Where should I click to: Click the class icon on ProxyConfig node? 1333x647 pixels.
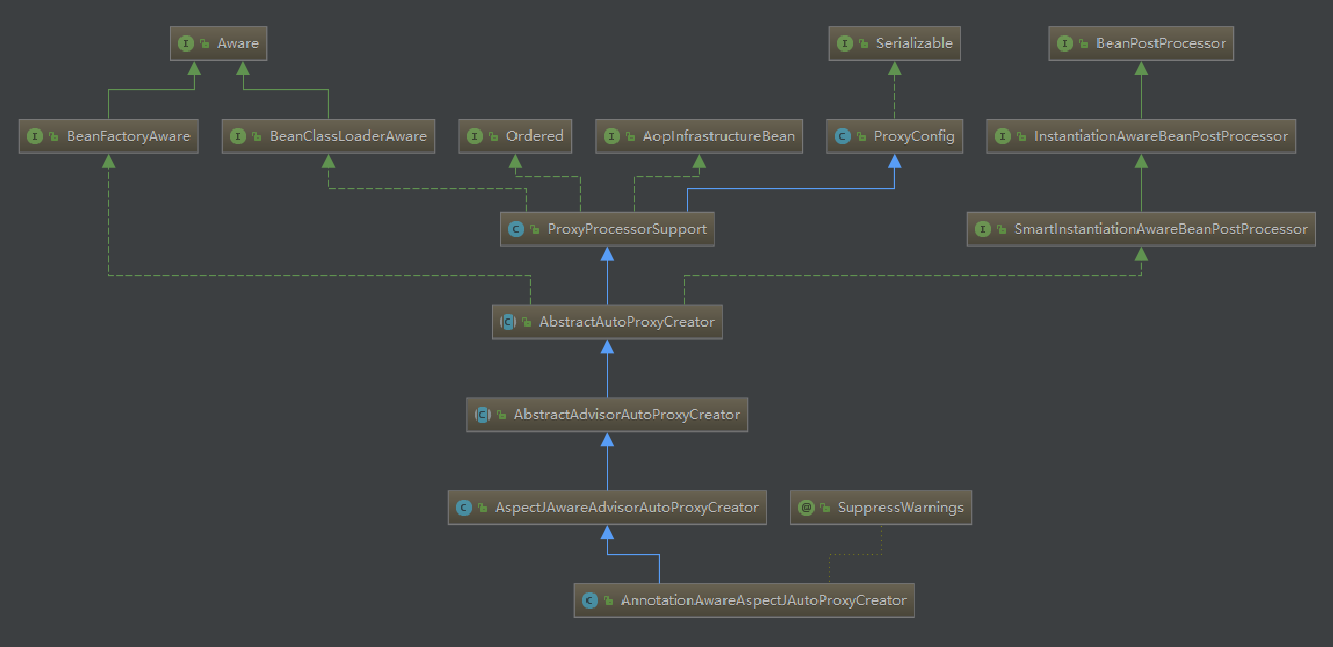[x=842, y=137]
